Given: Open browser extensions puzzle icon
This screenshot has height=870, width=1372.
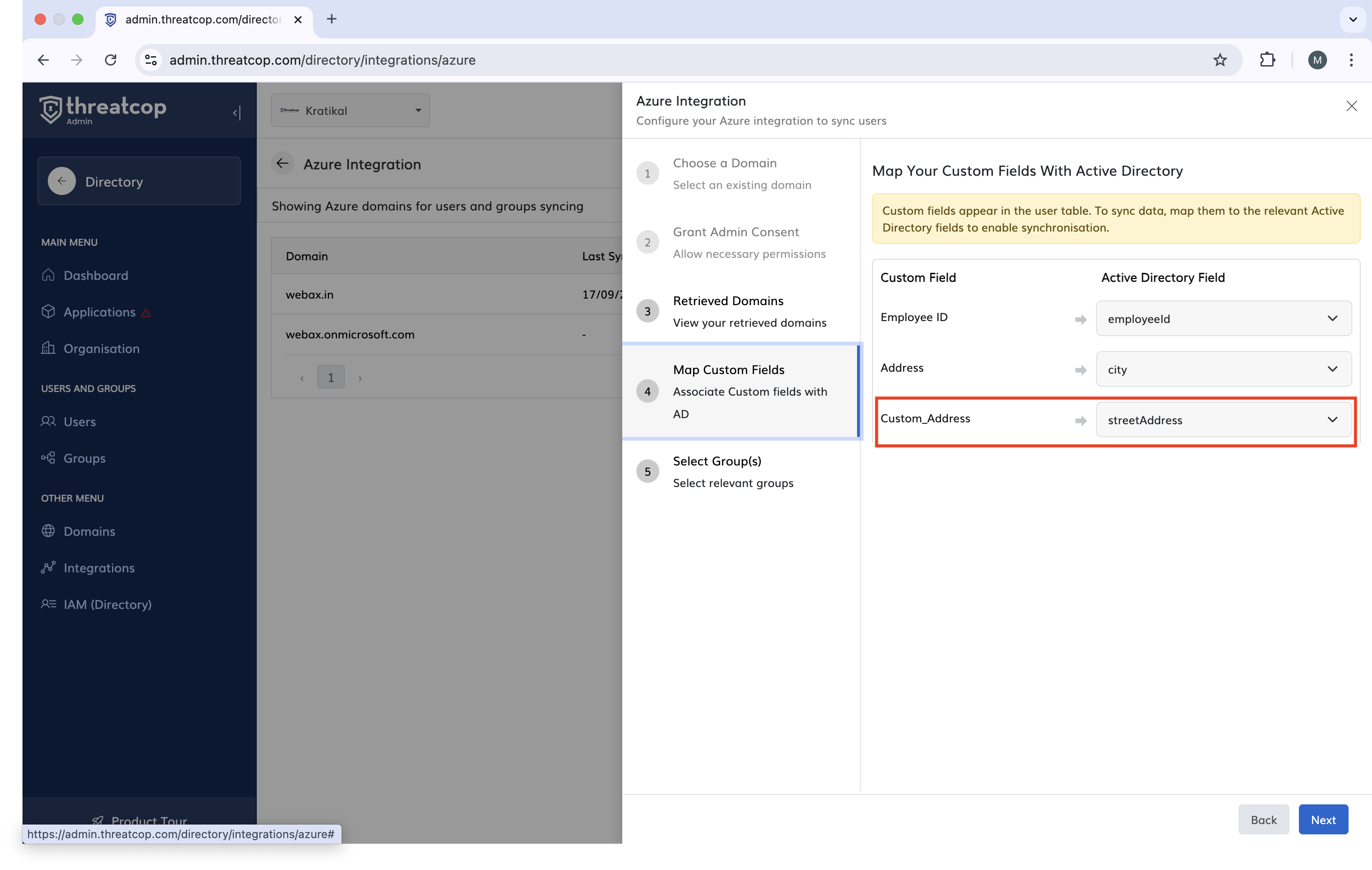Looking at the screenshot, I should (x=1267, y=60).
